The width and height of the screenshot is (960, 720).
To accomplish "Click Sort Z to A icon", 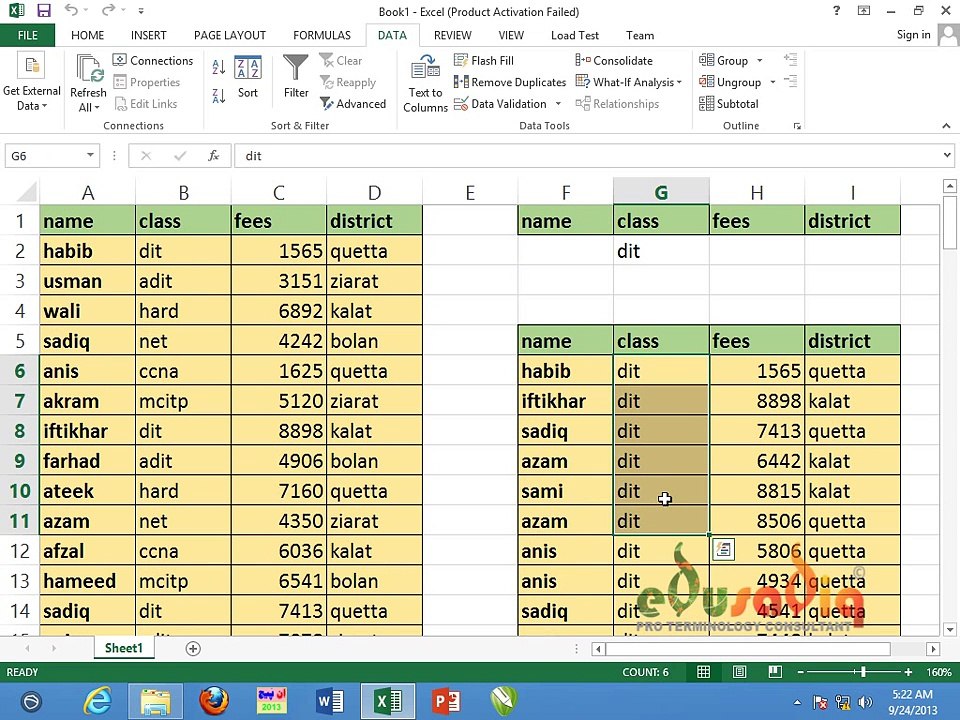I will coord(219,95).
